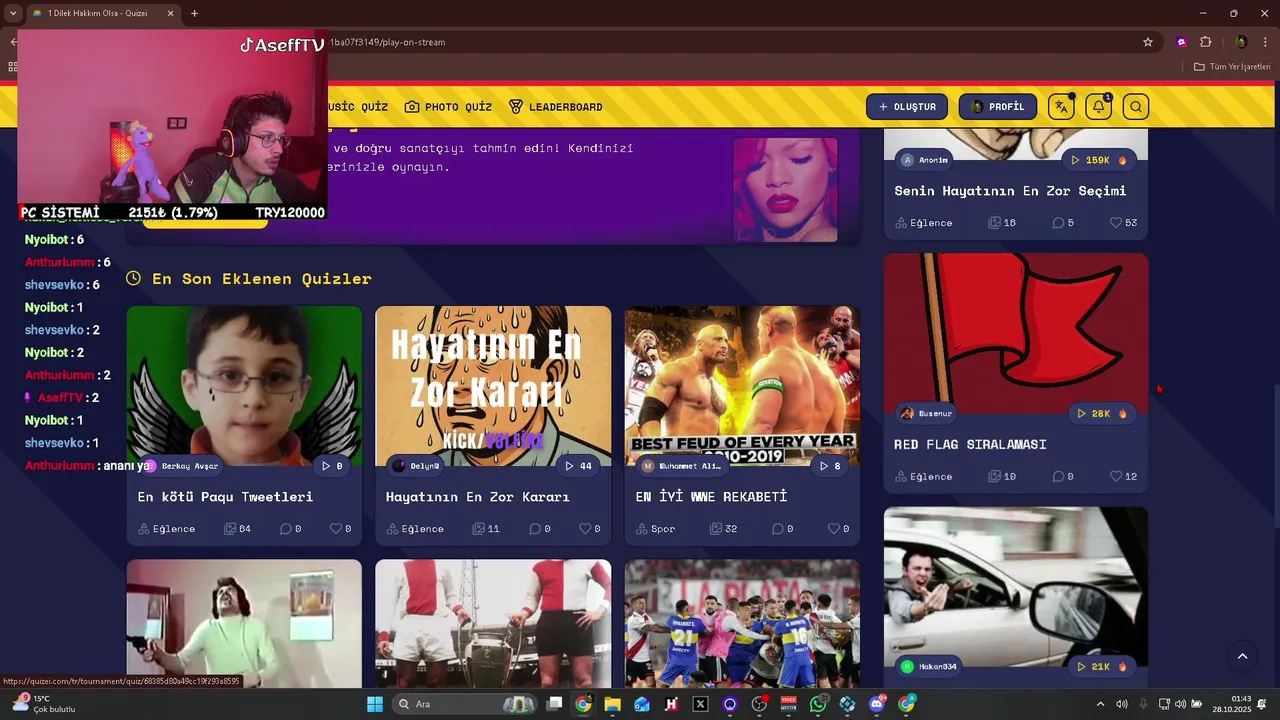Open WhatsApp from the taskbar
This screenshot has height=720, width=1280.
tap(818, 704)
